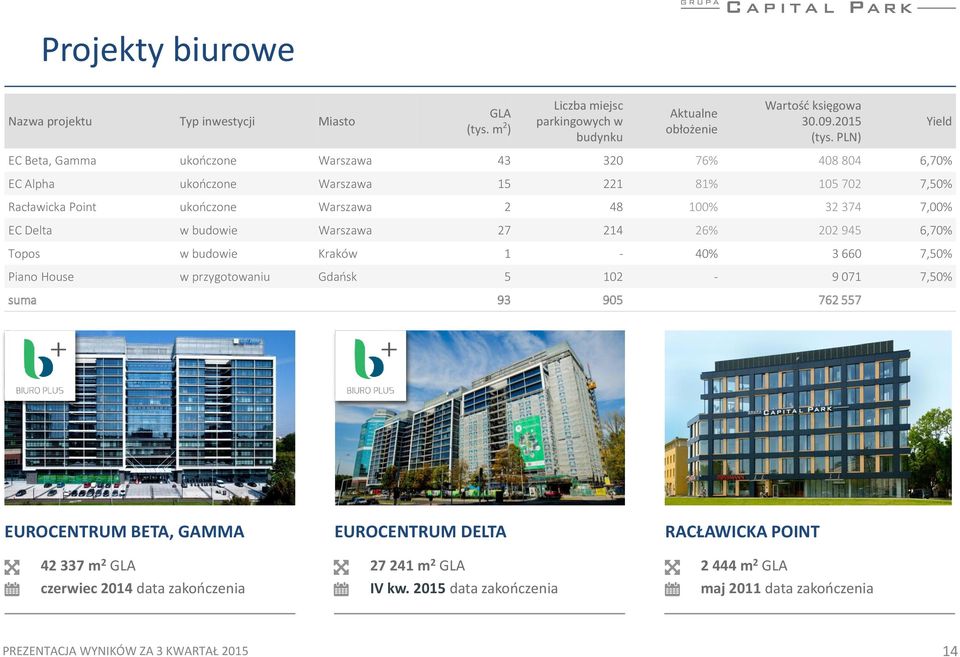Select the Projekty biurowe title

(168, 50)
